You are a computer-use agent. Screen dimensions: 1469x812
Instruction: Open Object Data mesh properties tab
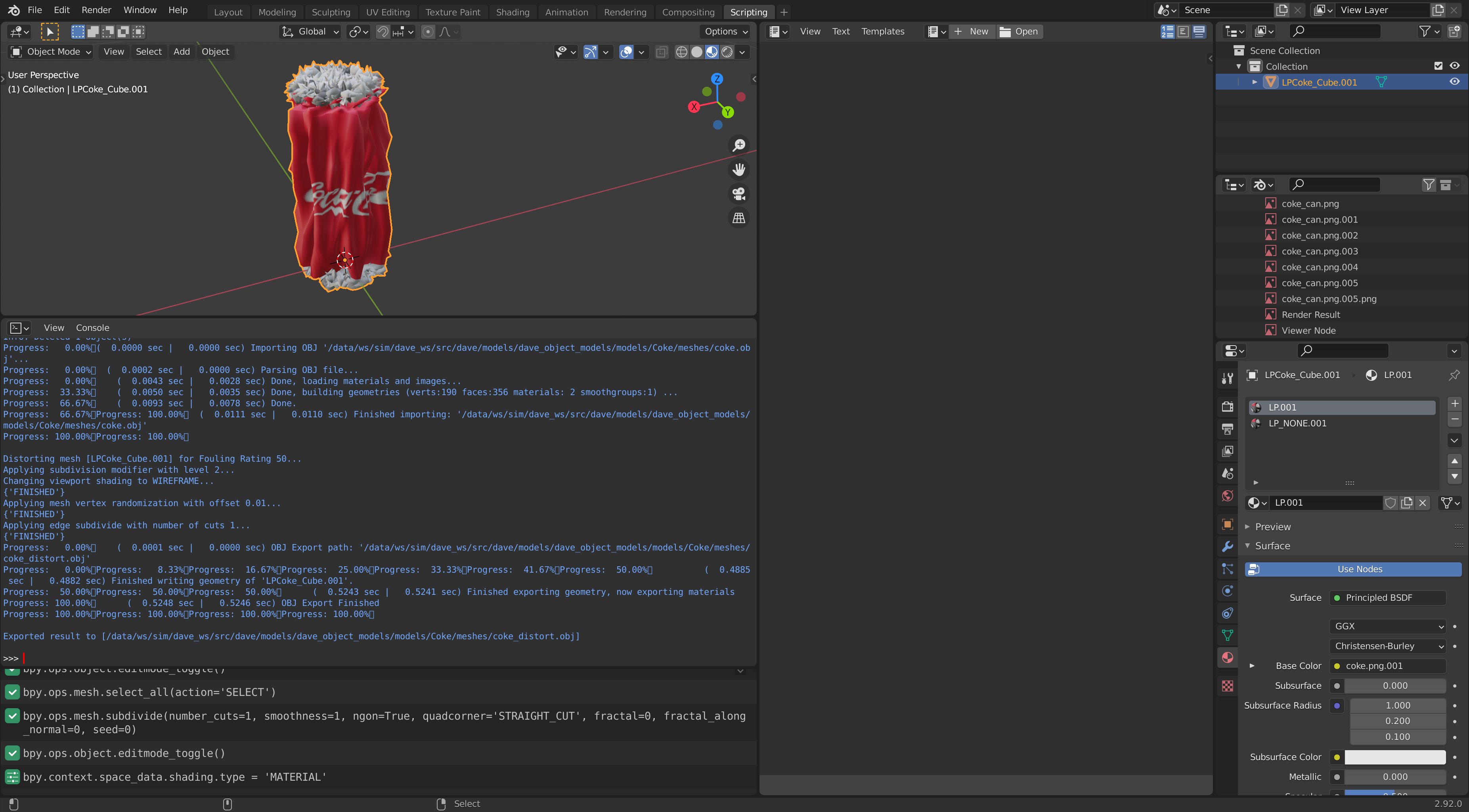pos(1227,635)
